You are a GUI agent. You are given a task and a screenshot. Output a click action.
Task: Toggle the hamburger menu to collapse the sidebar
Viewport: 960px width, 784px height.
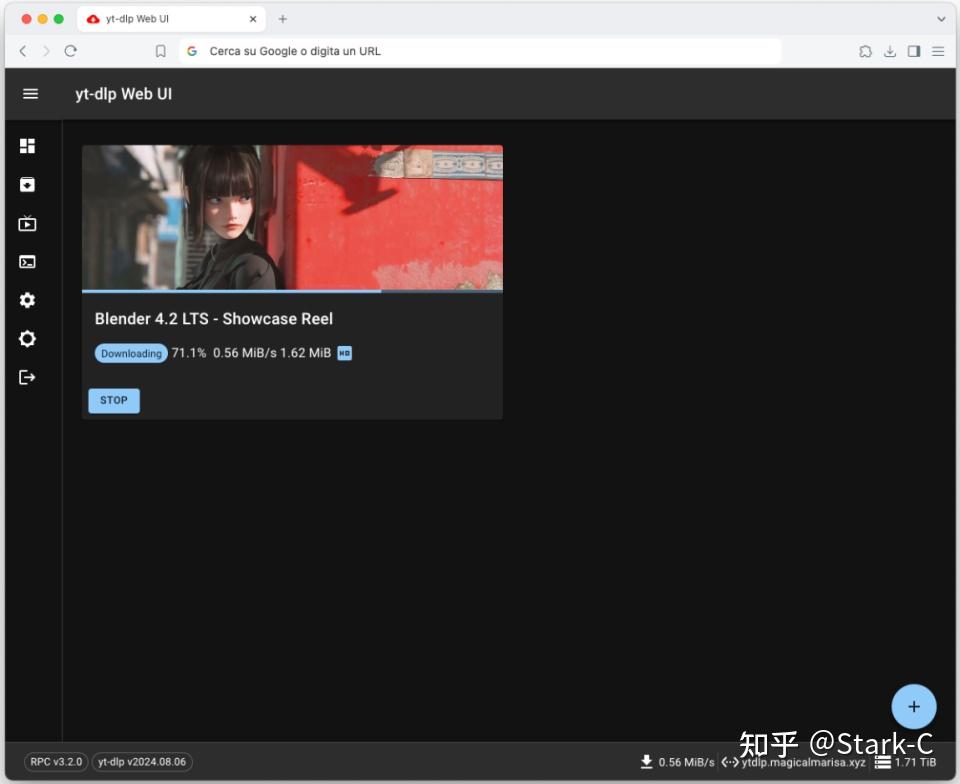[30, 93]
